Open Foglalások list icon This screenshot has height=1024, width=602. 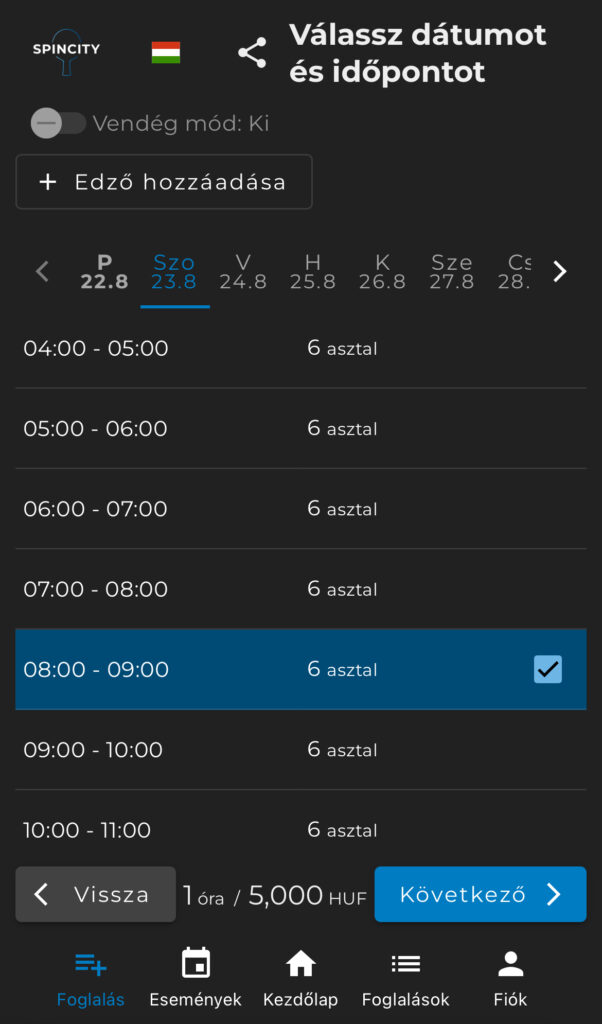pos(405,965)
